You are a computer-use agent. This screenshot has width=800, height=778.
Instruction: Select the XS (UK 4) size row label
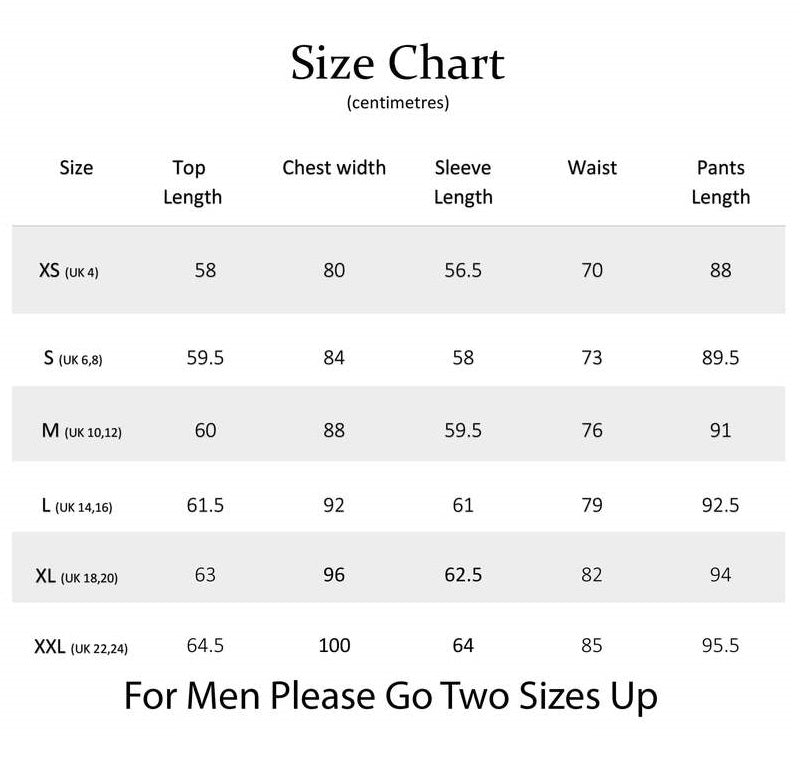69,271
